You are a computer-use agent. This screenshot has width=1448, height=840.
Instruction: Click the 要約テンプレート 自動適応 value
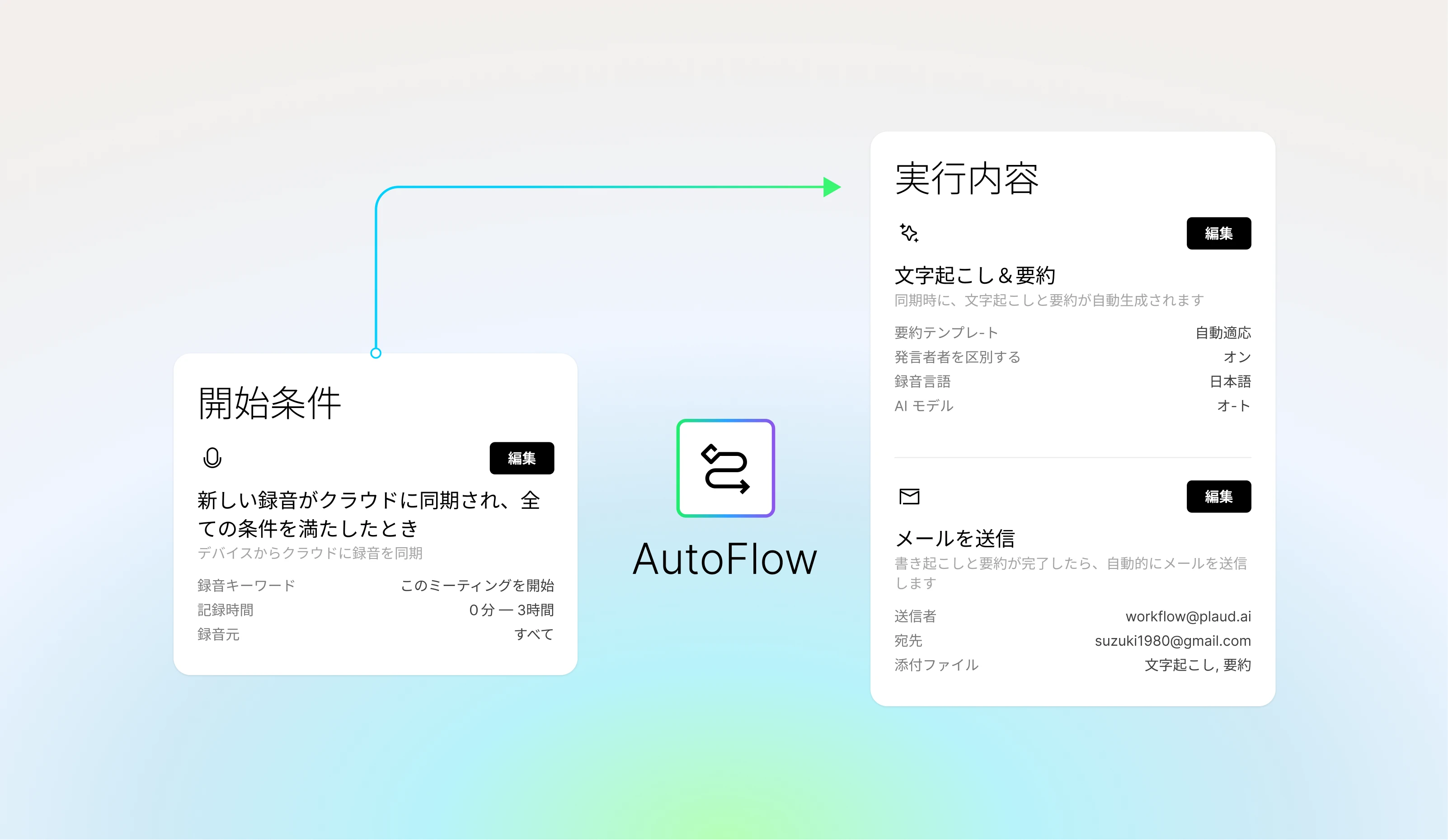(x=1223, y=333)
